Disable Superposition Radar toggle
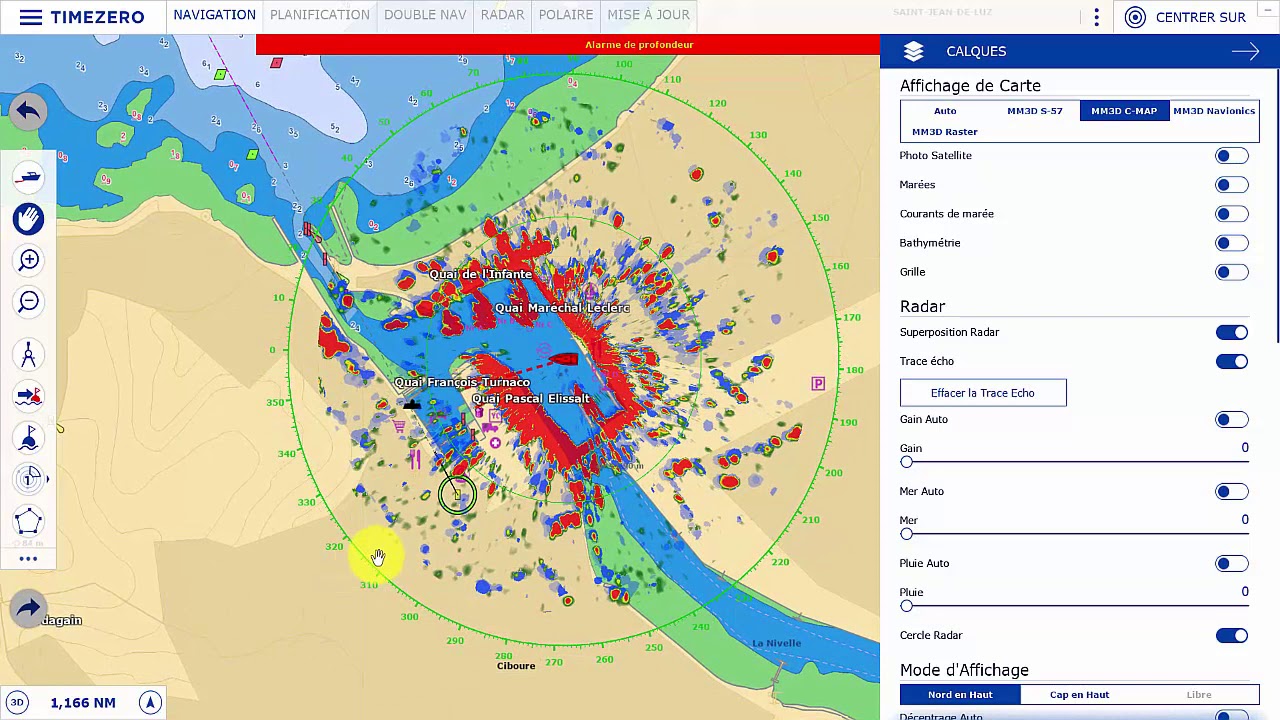This screenshot has width=1280, height=720. (1231, 332)
